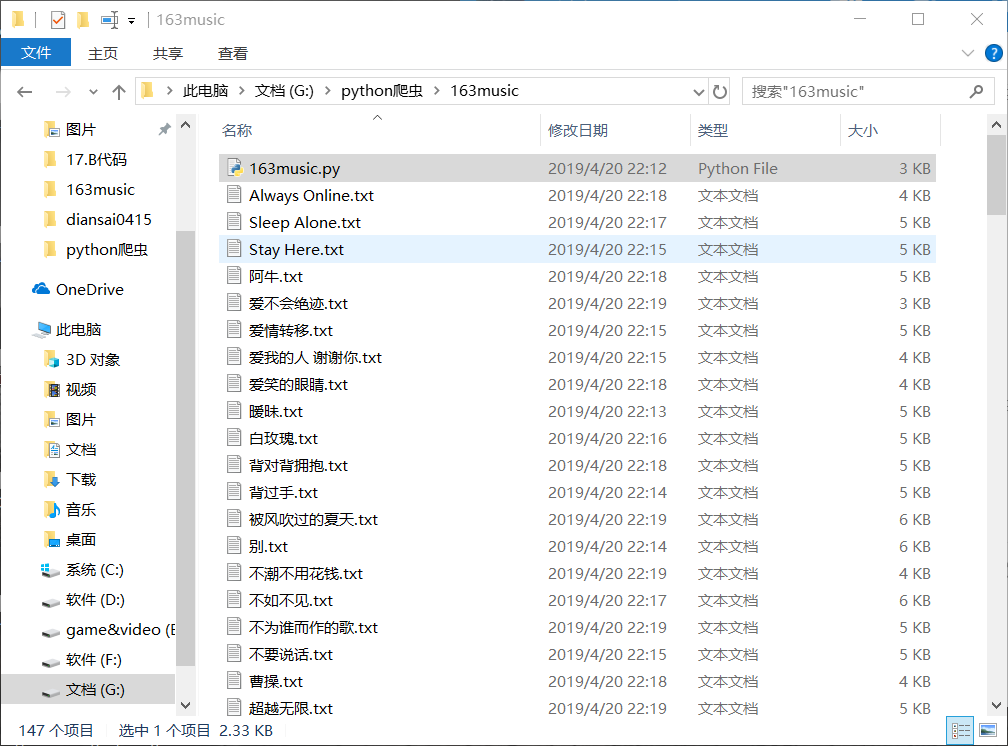
Task: Click inside the 搜索163music search box
Action: 860,91
